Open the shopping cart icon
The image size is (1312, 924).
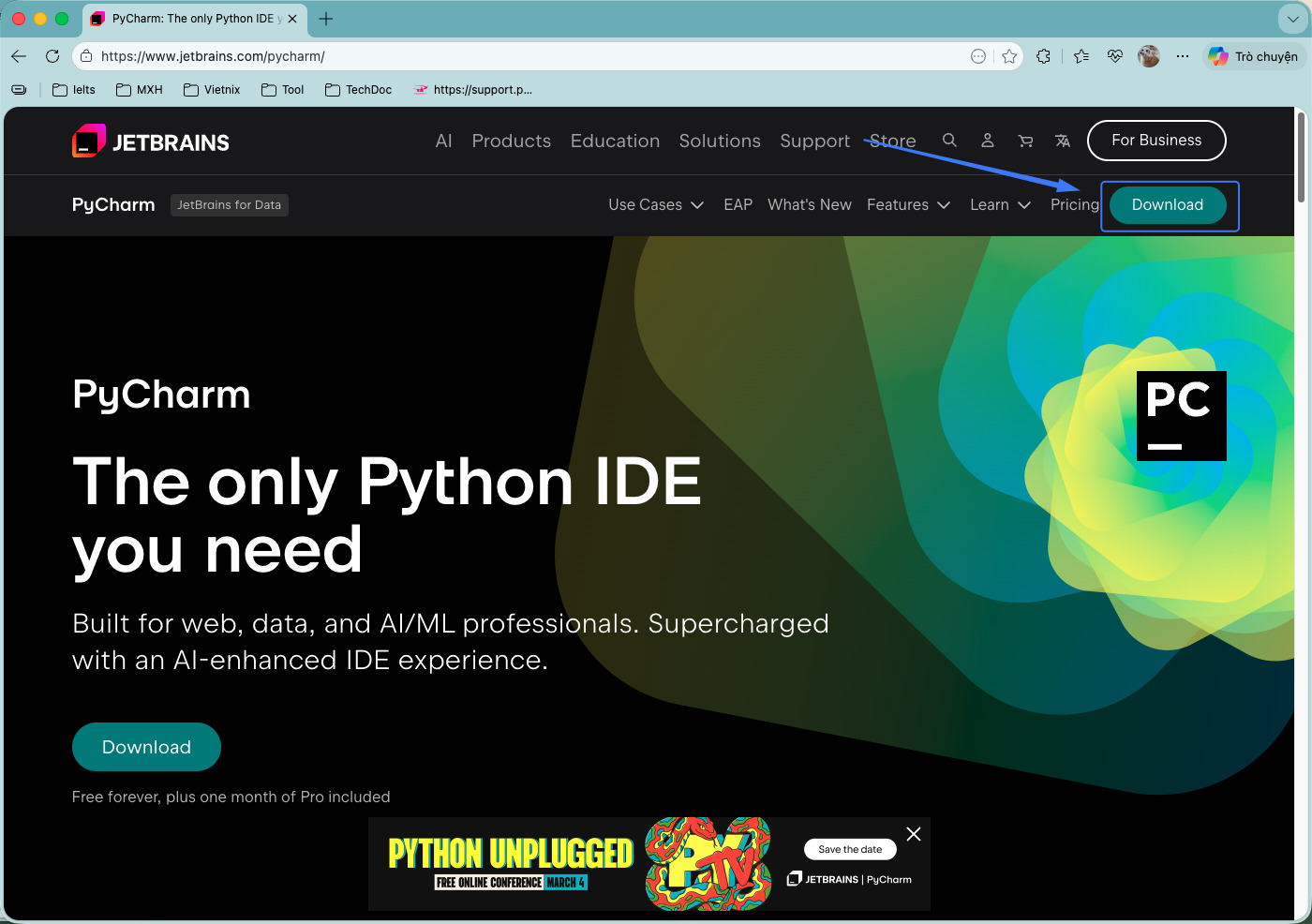[x=1025, y=141]
